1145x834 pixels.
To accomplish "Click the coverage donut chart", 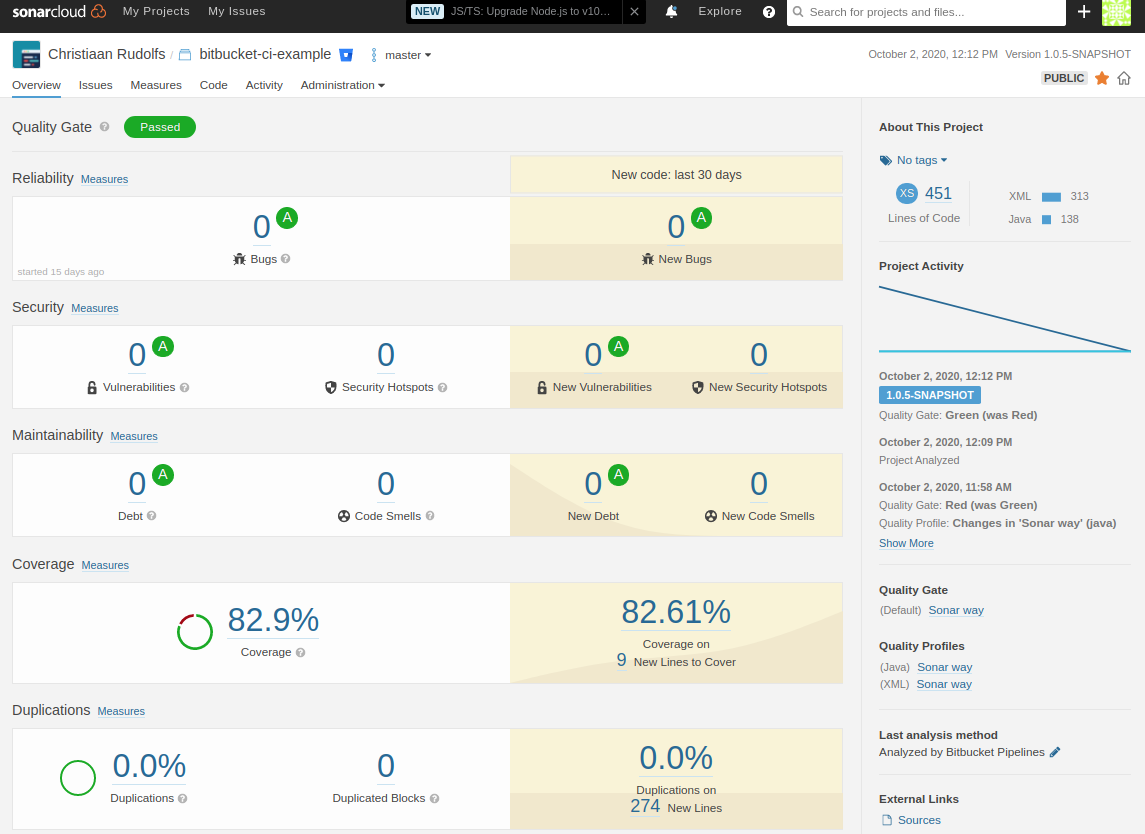I will [x=195, y=632].
